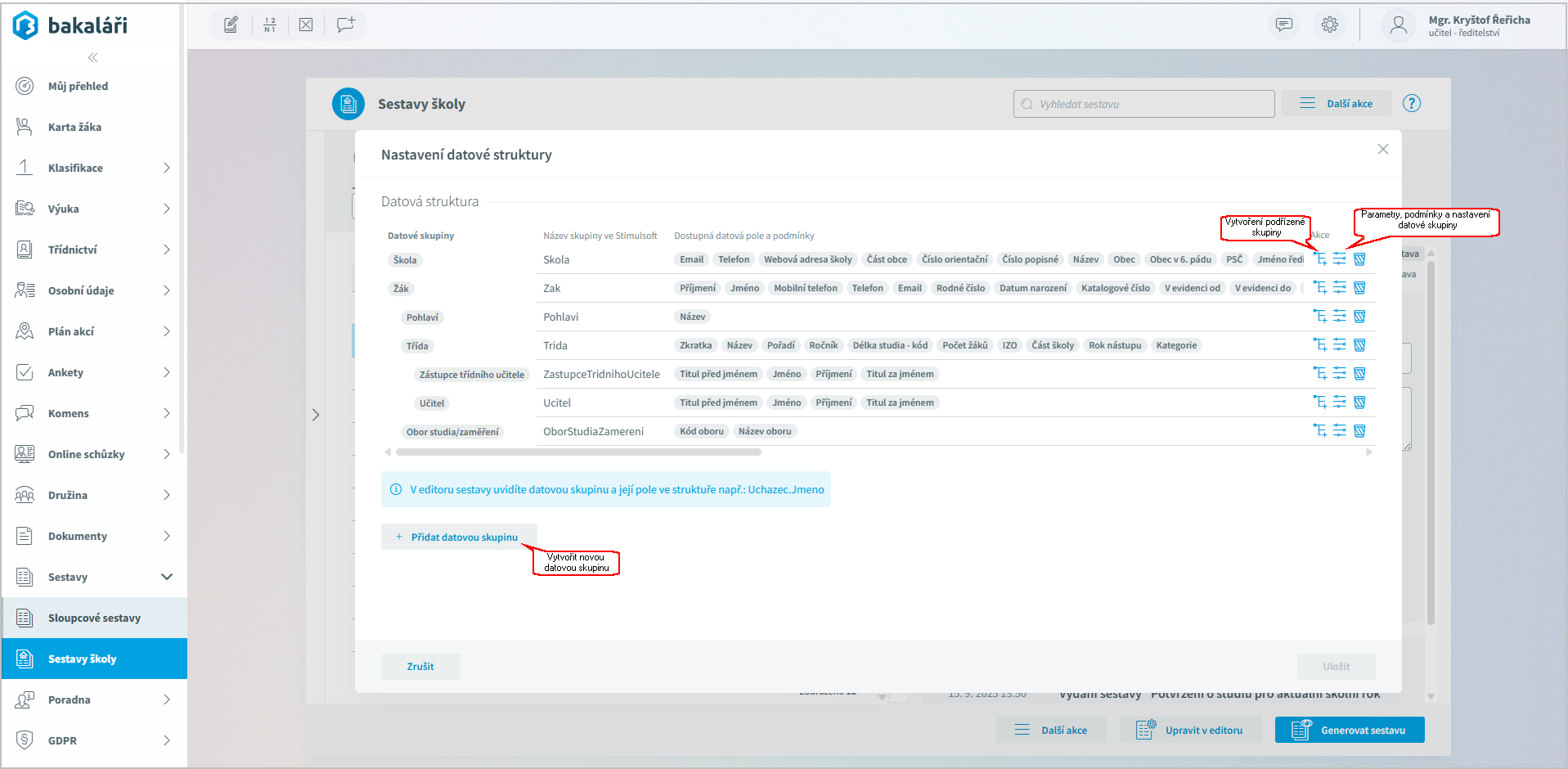The height and width of the screenshot is (769, 1568).
Task: Go to Sloupcové sestavy
Action: [94, 618]
